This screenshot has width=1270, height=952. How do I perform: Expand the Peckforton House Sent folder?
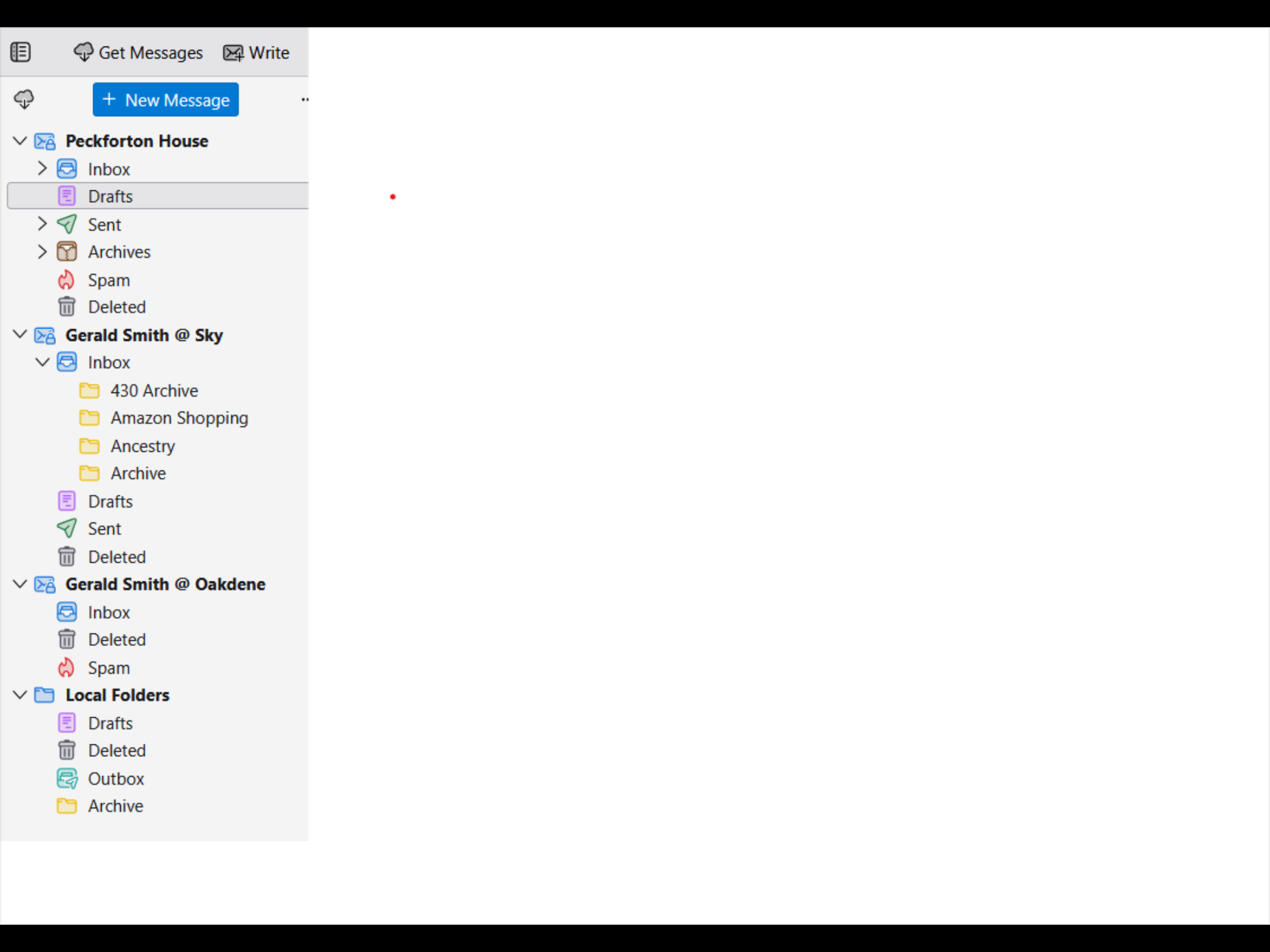[42, 224]
